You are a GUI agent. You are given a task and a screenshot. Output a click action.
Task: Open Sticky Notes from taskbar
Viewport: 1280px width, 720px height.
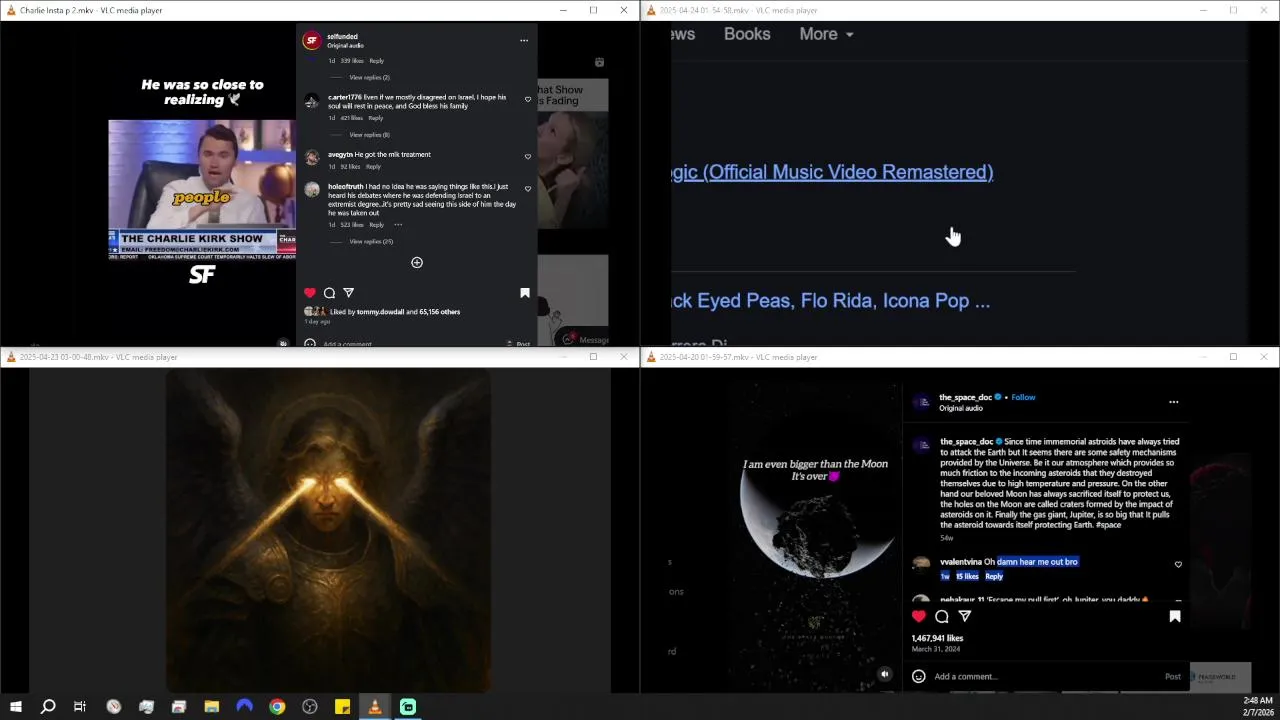(342, 707)
